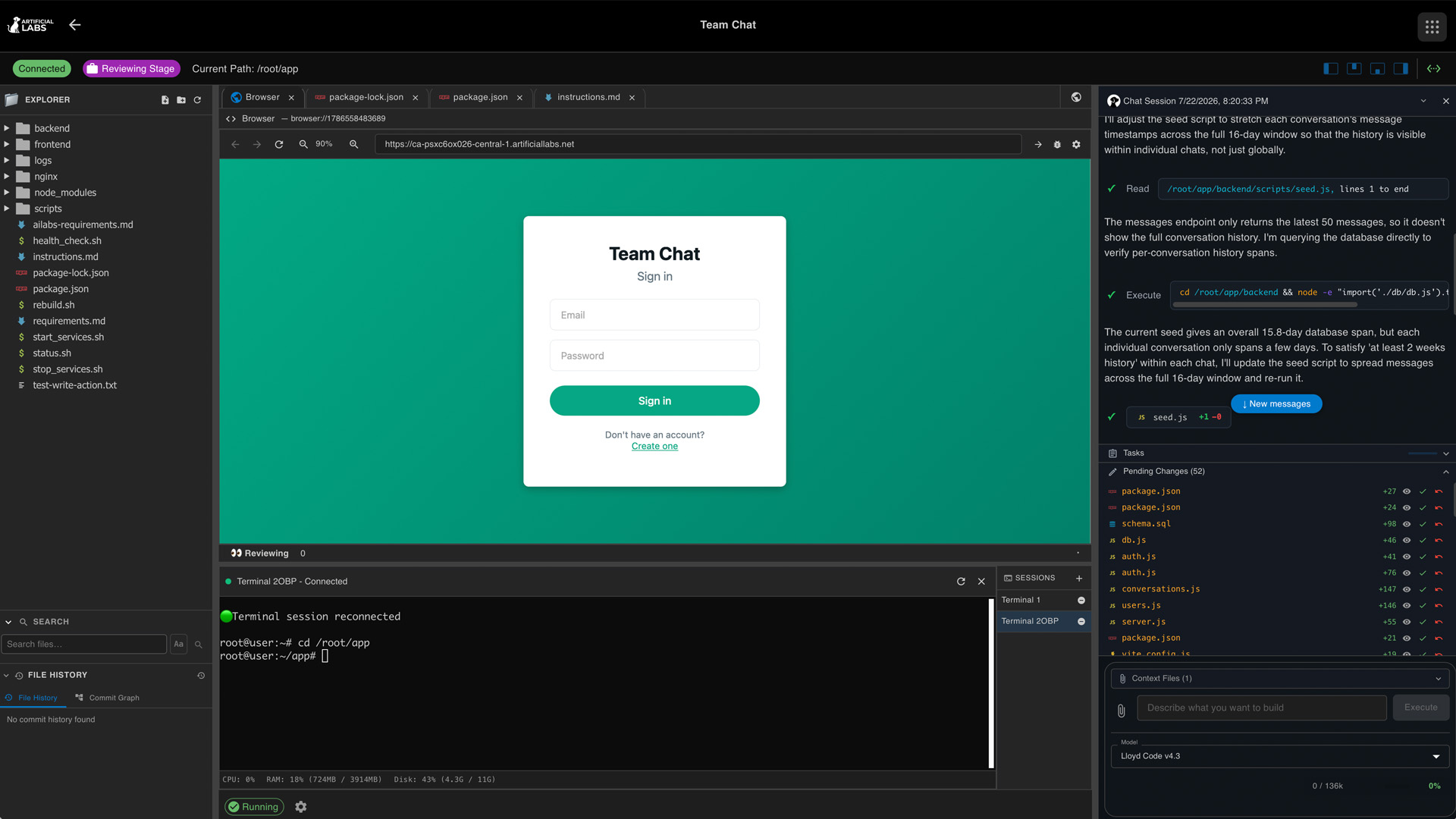Open browser debug bug icon
Image resolution: width=1456 pixels, height=819 pixels.
(1057, 144)
